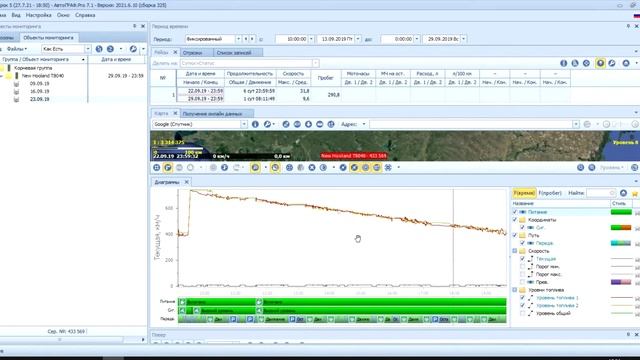Image resolution: width=640 pixels, height=360 pixels.
Task: Click the Russian flag language icon
Action: [636, 16]
